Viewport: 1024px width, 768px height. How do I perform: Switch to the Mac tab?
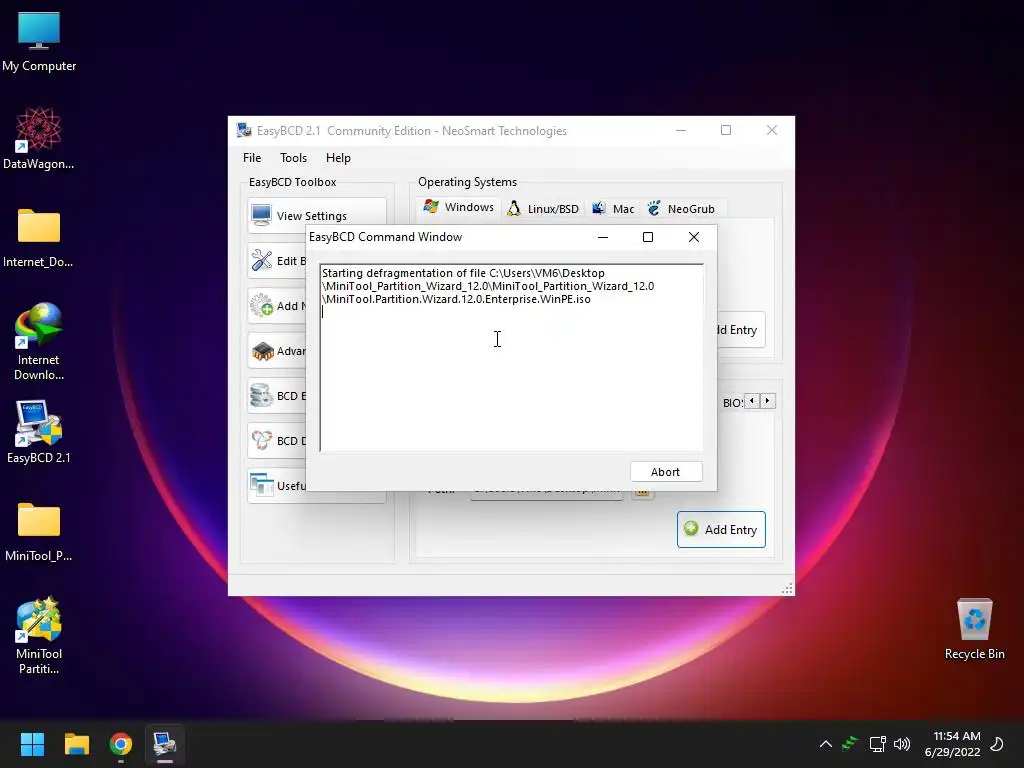point(613,208)
